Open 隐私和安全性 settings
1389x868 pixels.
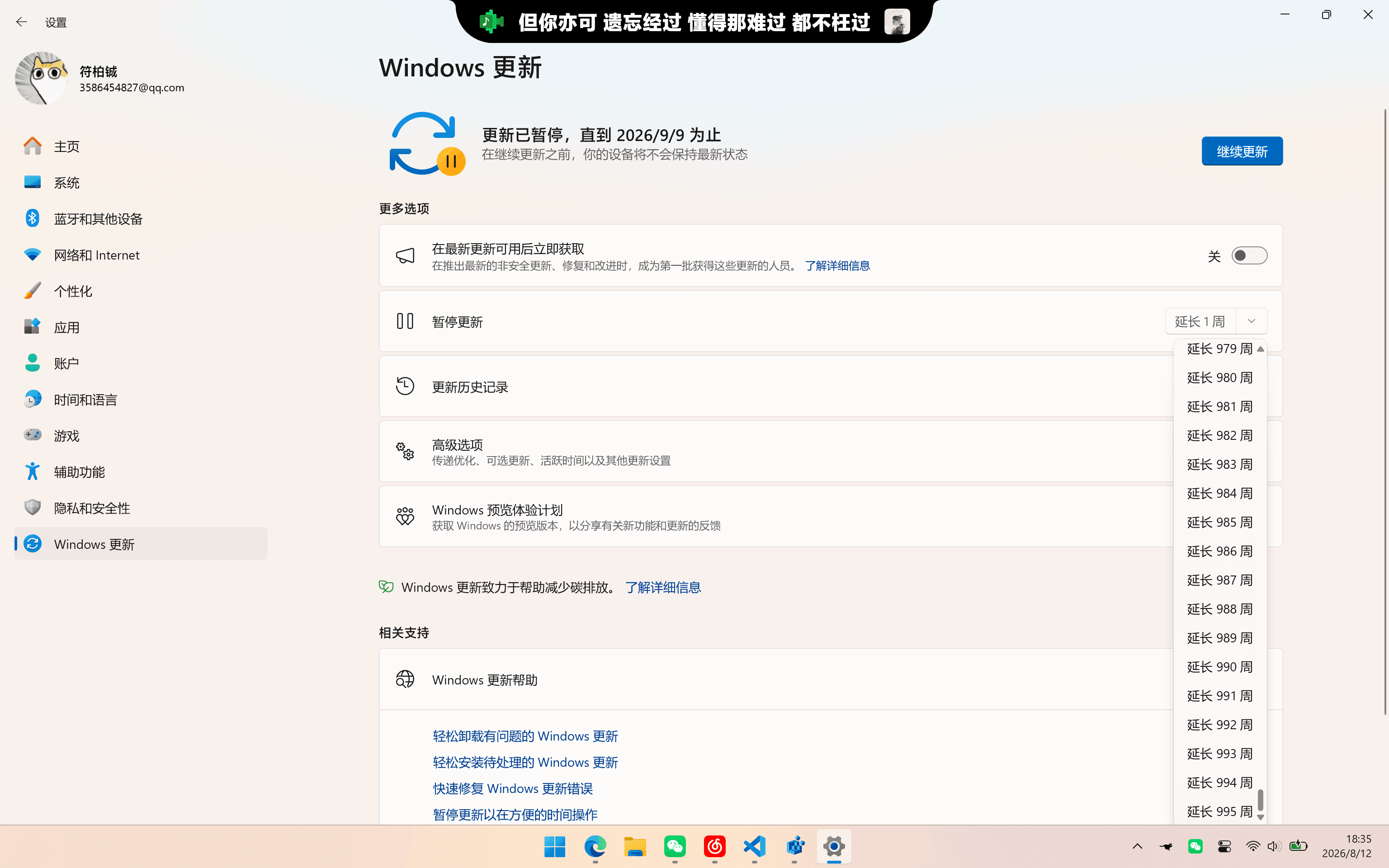(x=141, y=508)
